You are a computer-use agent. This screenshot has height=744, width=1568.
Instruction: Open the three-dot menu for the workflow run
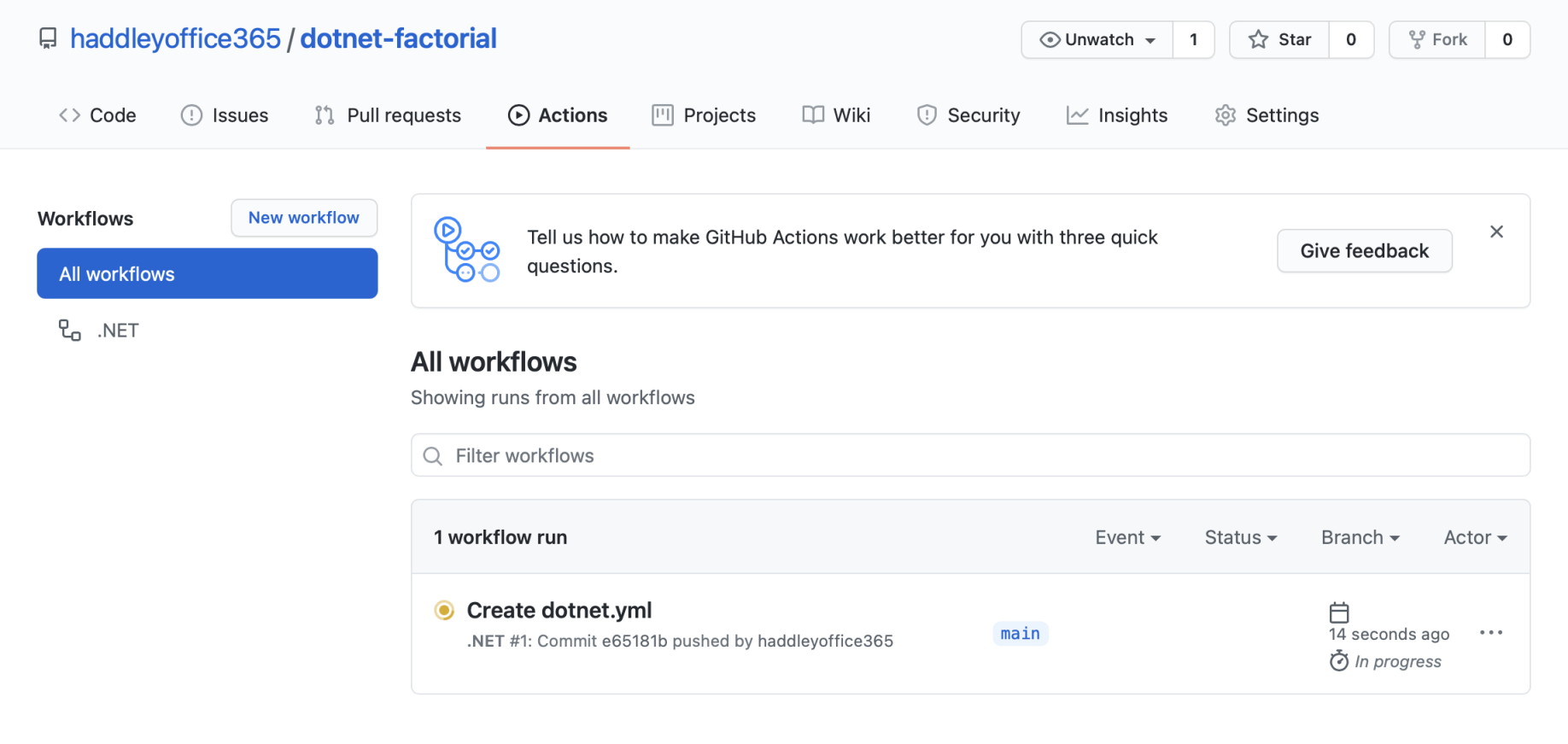tap(1491, 633)
